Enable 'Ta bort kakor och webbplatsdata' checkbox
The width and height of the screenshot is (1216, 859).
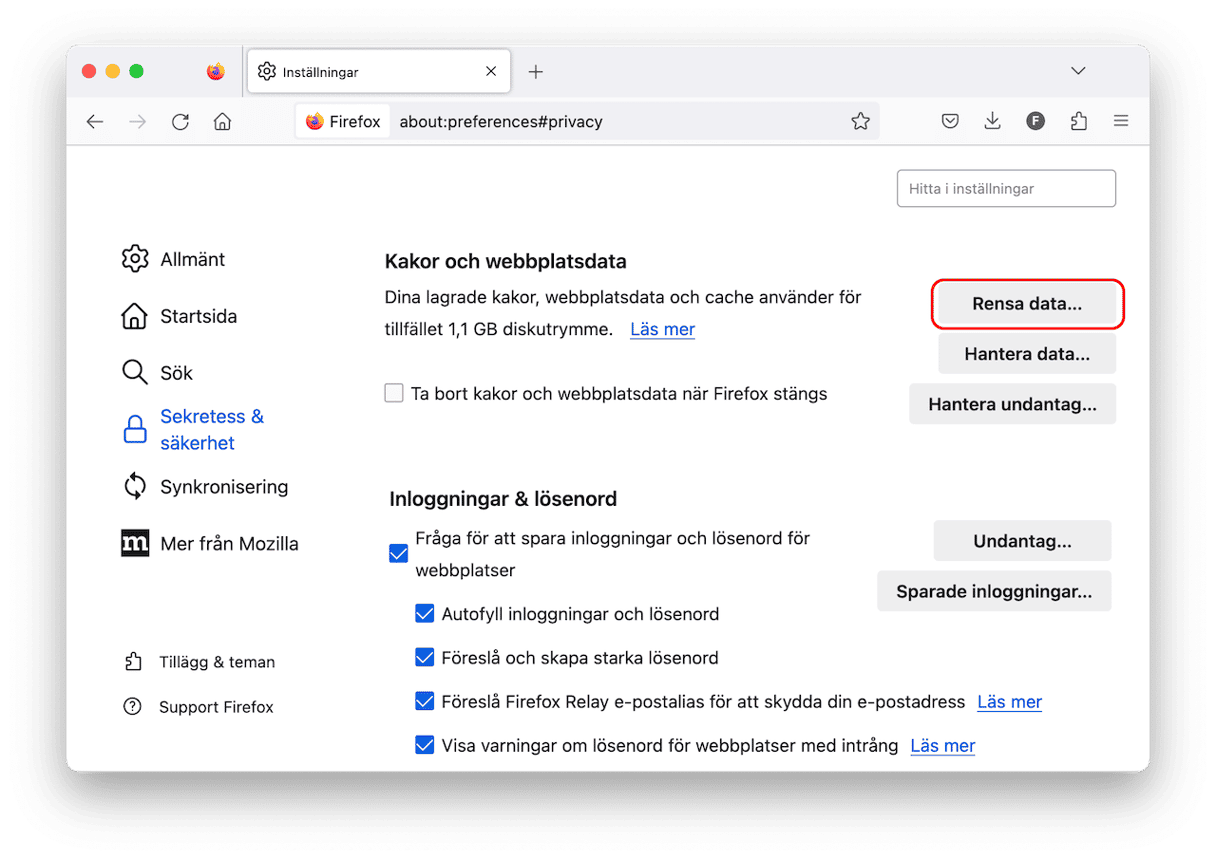[x=394, y=394]
